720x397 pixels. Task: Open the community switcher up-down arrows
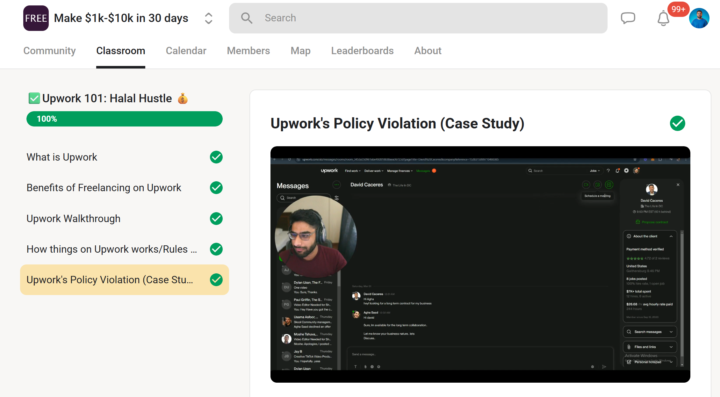coord(208,18)
